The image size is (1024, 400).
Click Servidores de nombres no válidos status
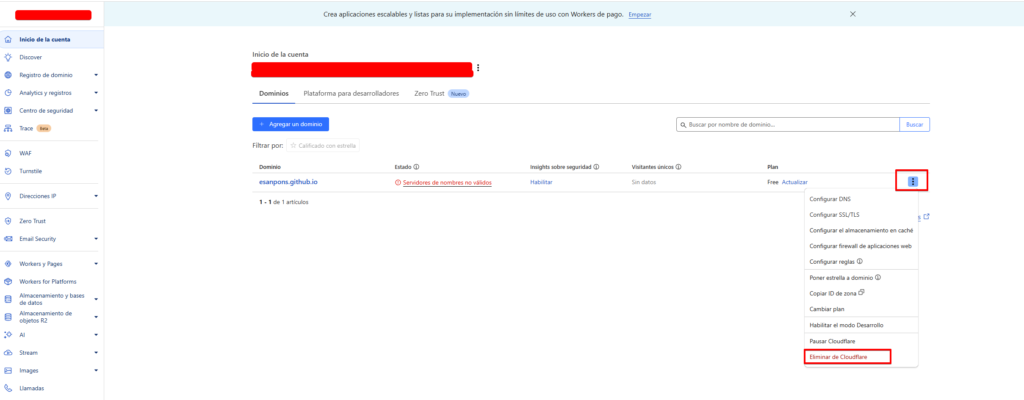(x=447, y=182)
